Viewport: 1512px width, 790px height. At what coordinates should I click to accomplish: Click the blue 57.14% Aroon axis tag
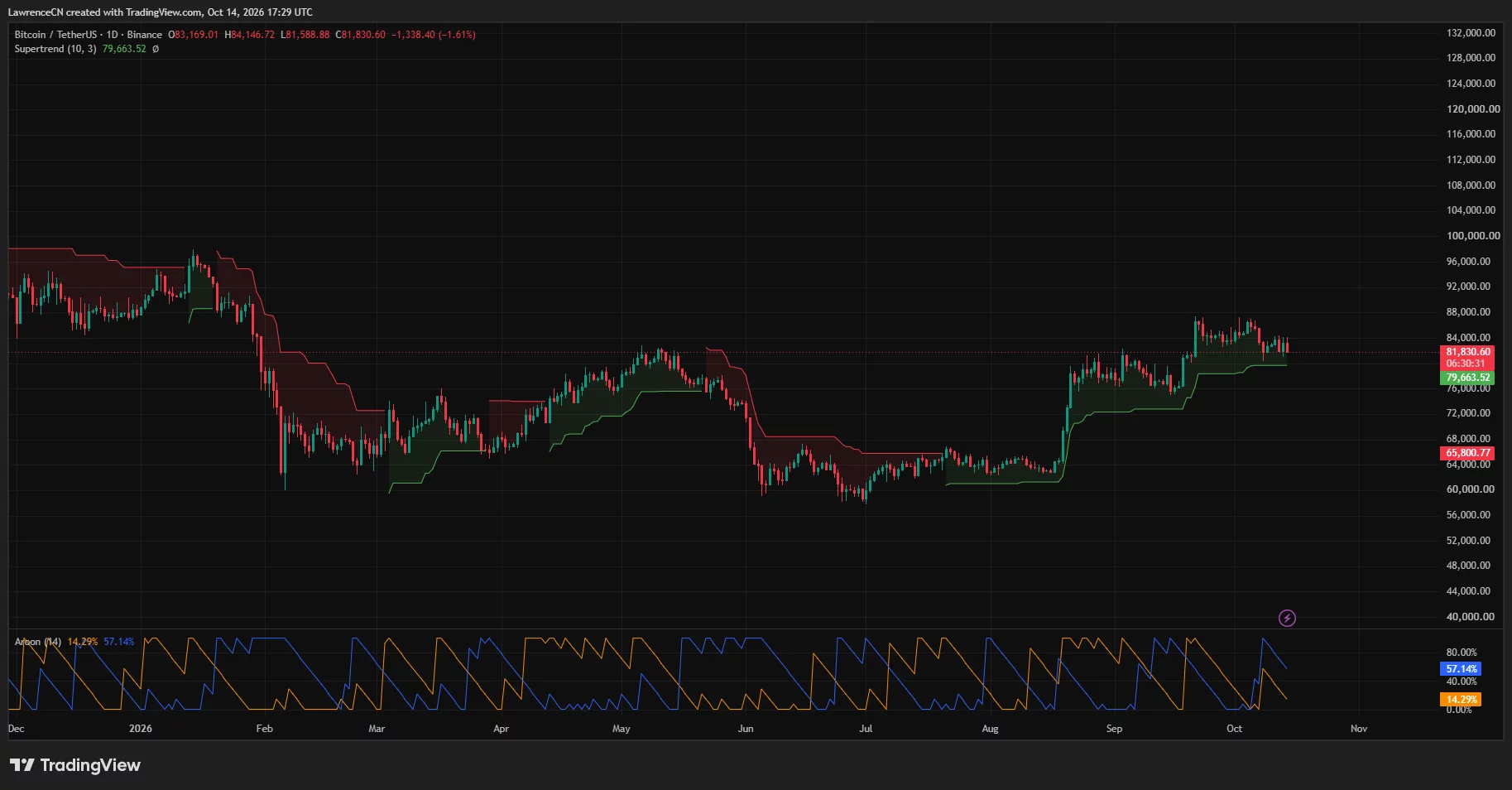(1461, 669)
